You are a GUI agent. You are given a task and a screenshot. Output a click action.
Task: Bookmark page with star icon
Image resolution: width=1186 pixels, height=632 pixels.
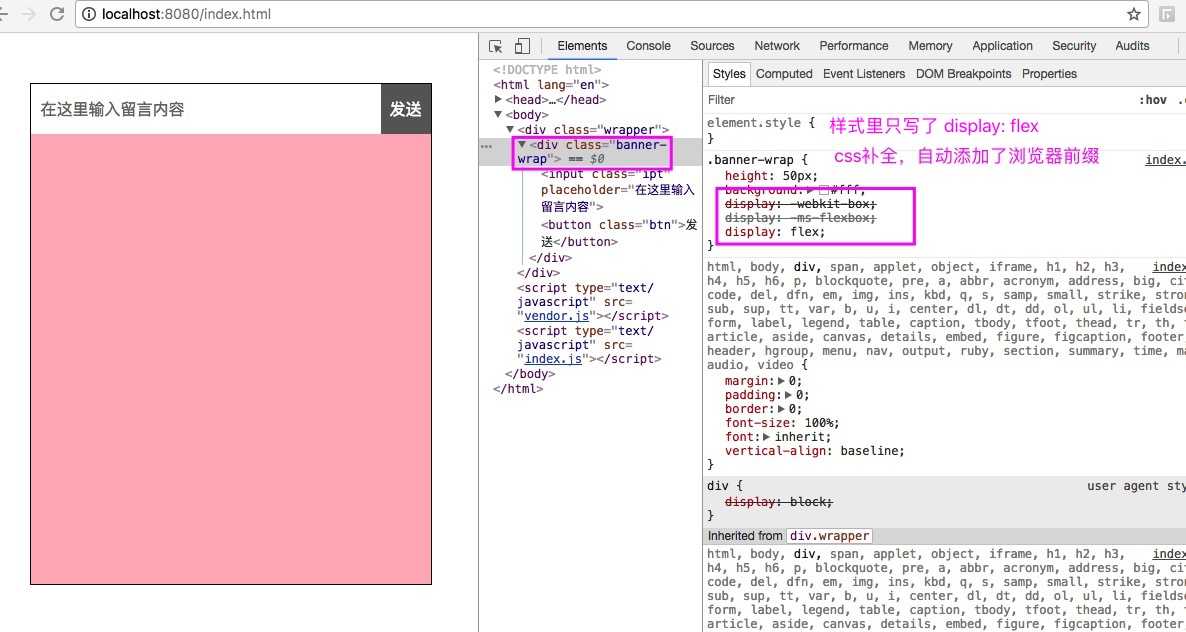click(x=1133, y=14)
